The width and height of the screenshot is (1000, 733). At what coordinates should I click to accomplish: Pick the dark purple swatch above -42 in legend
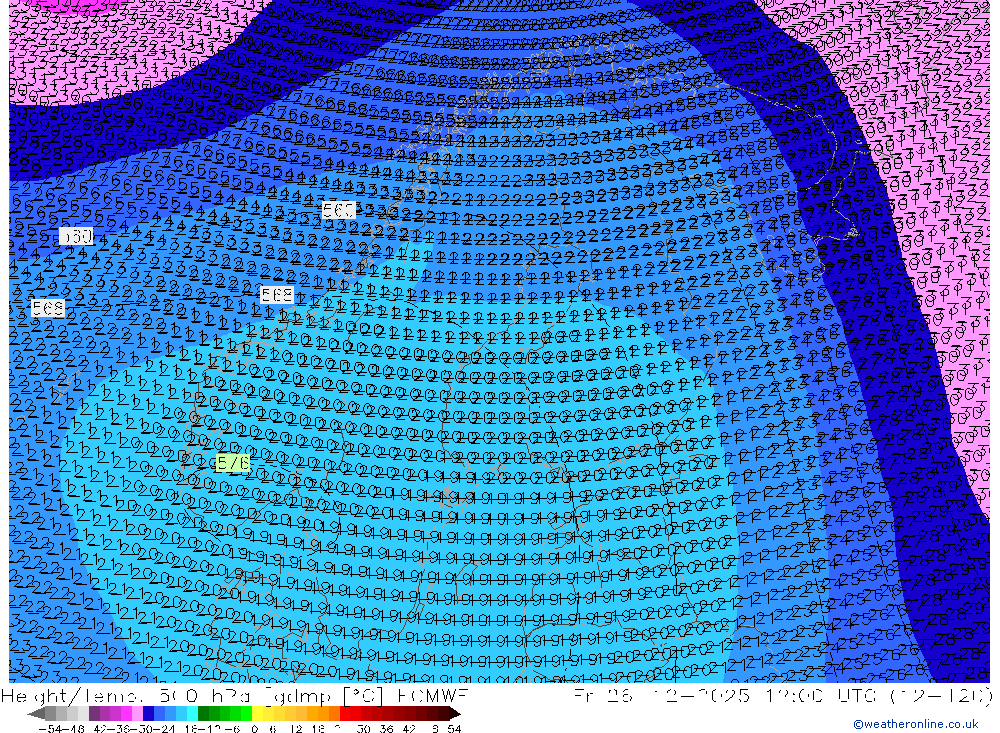pos(94,714)
